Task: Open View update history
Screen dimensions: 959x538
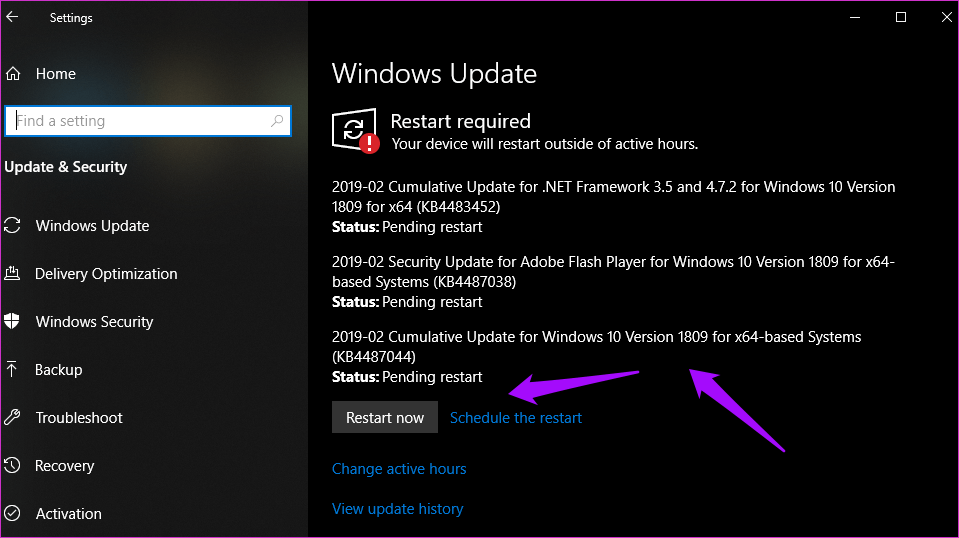Action: (397, 509)
